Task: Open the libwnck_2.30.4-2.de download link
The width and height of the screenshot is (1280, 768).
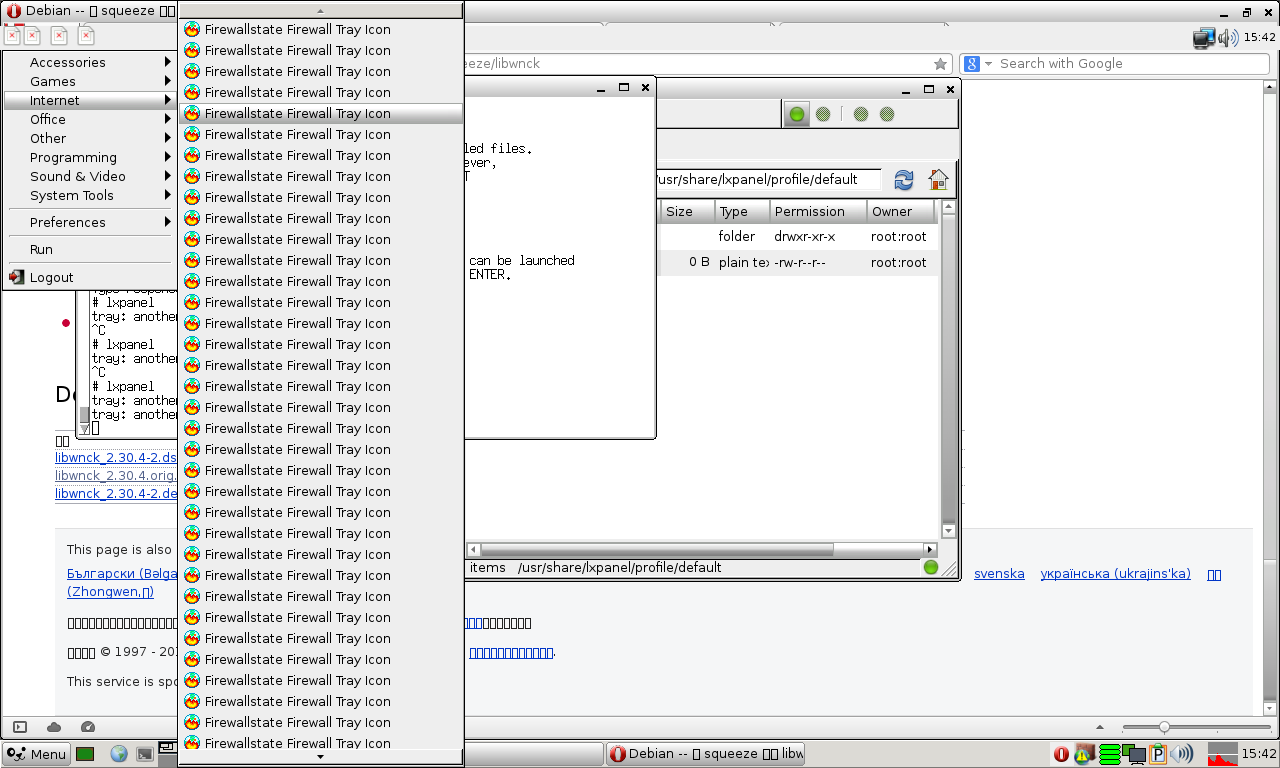Action: tap(116, 493)
